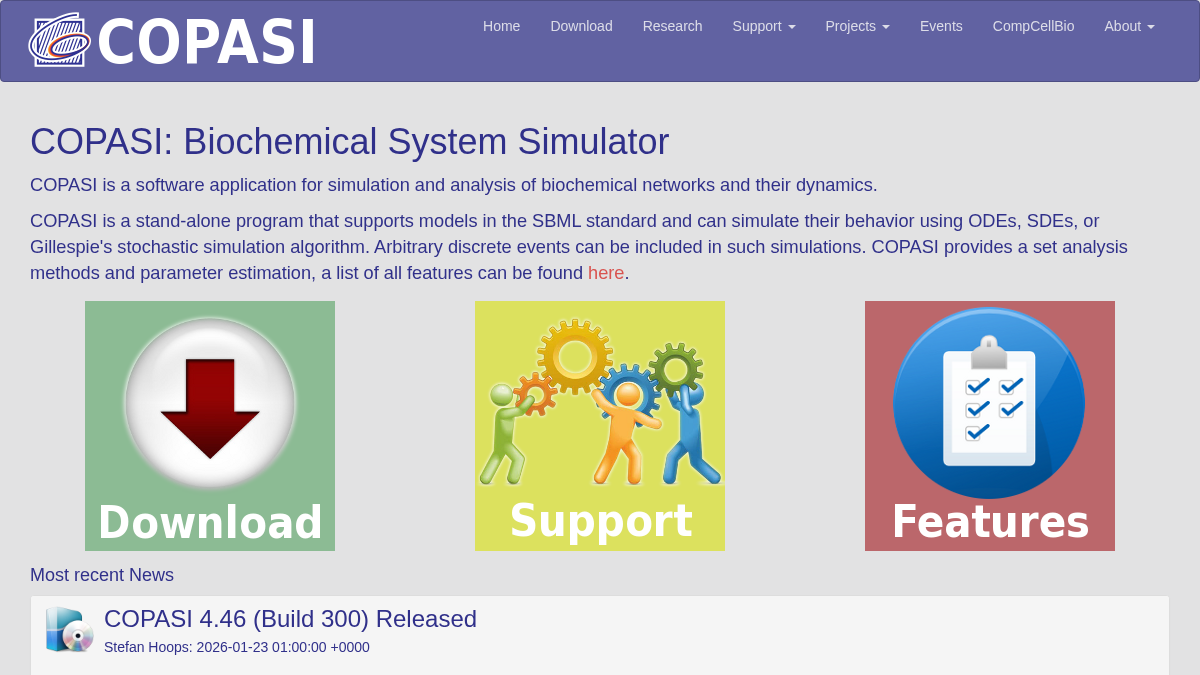The width and height of the screenshot is (1200, 675).
Task: Expand the Projects dropdown menu
Action: 857,26
